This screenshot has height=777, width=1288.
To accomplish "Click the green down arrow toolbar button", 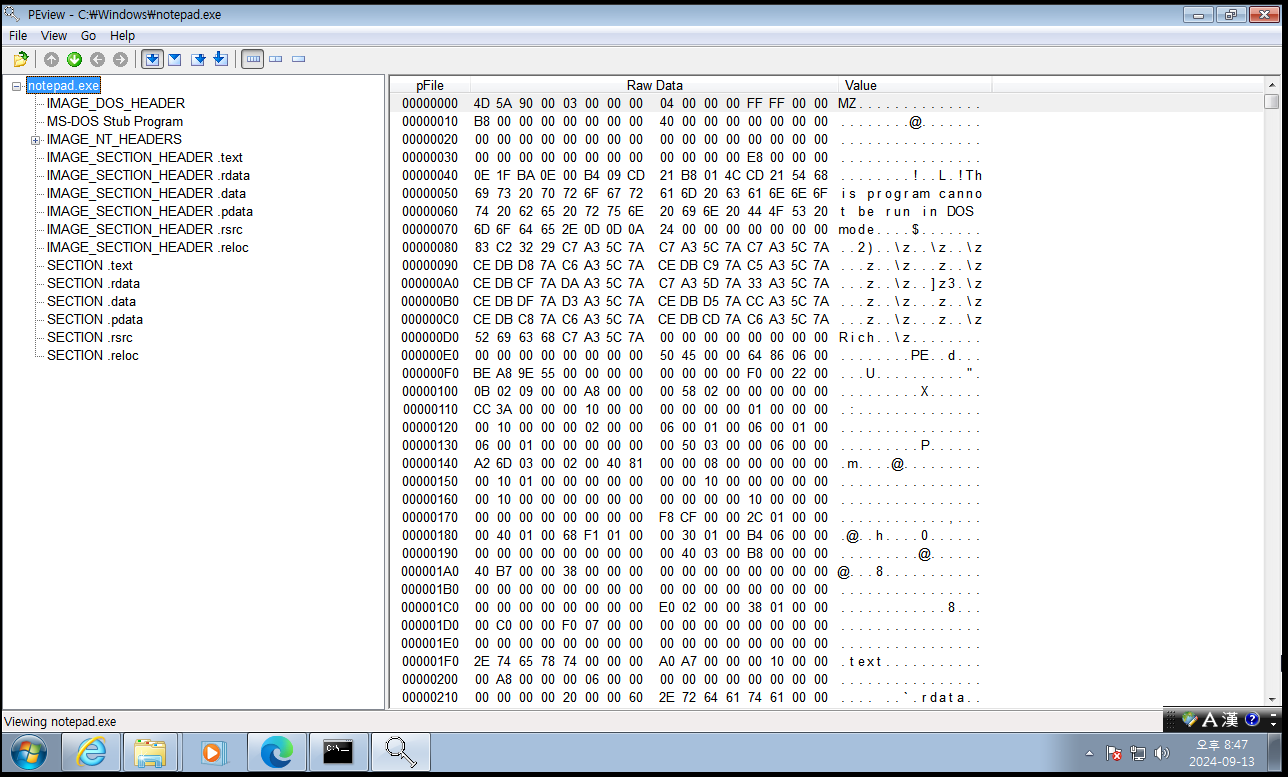I will pyautogui.click(x=74, y=59).
